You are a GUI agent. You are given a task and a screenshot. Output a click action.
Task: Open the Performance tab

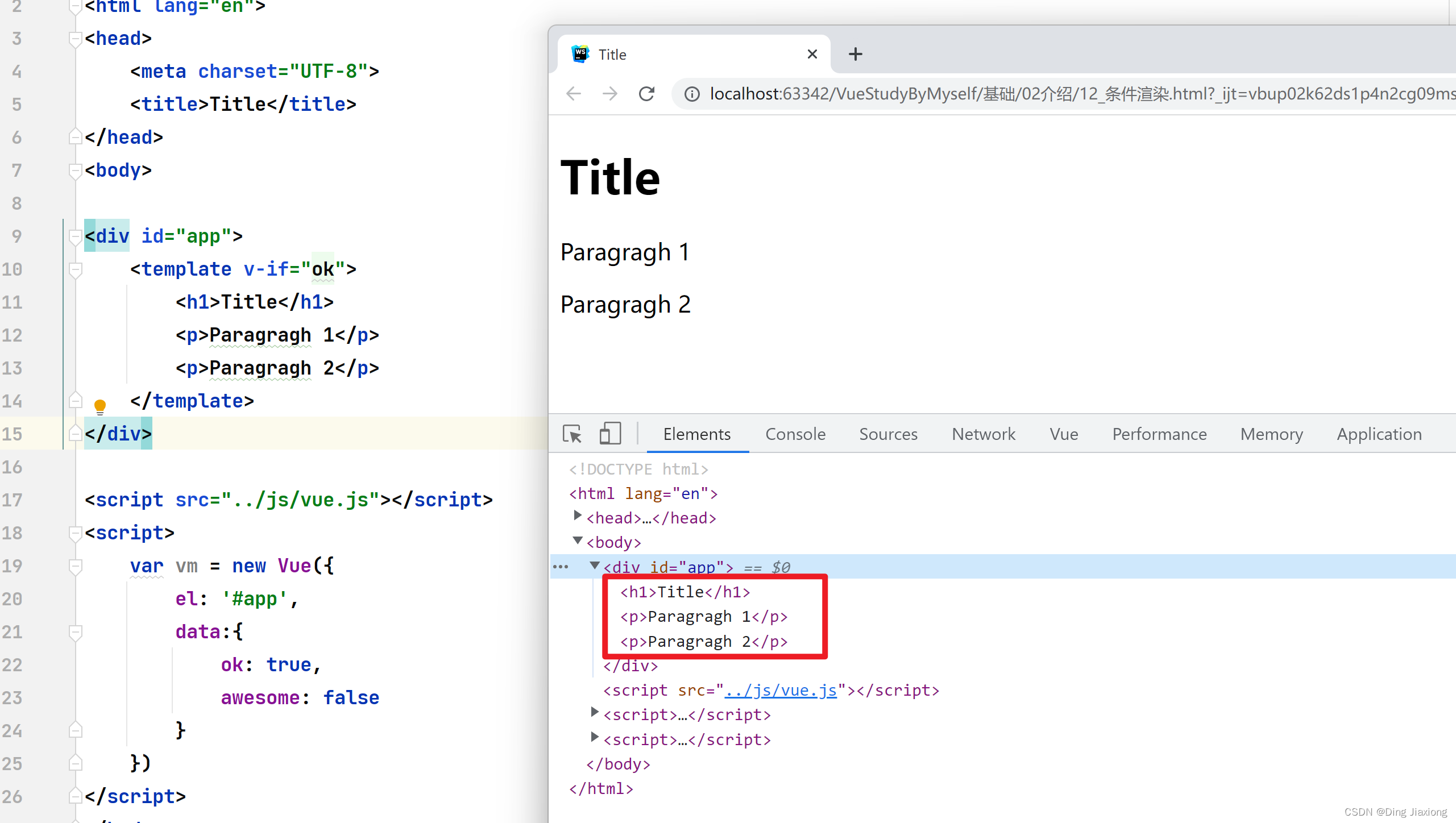(1159, 435)
